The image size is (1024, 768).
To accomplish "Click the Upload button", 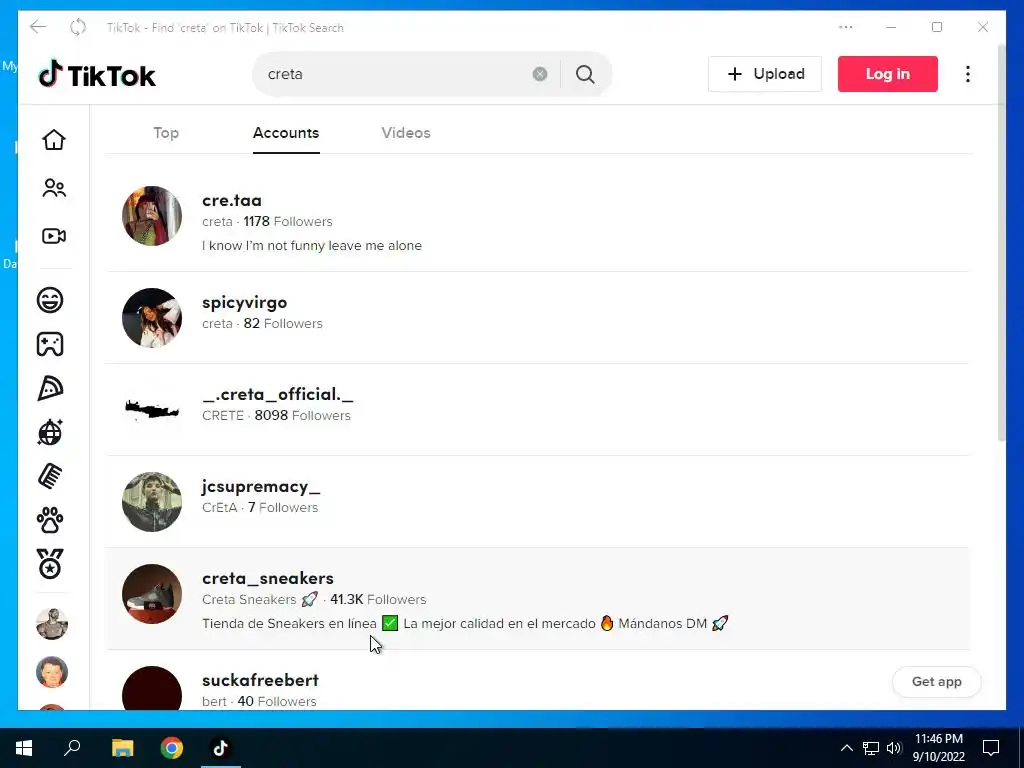I will tap(765, 74).
